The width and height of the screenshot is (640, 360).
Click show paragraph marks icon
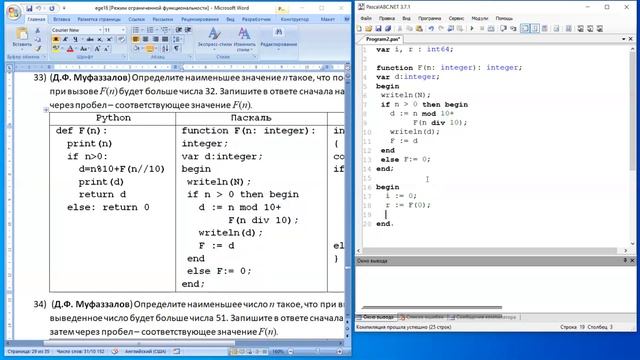pos(176,49)
